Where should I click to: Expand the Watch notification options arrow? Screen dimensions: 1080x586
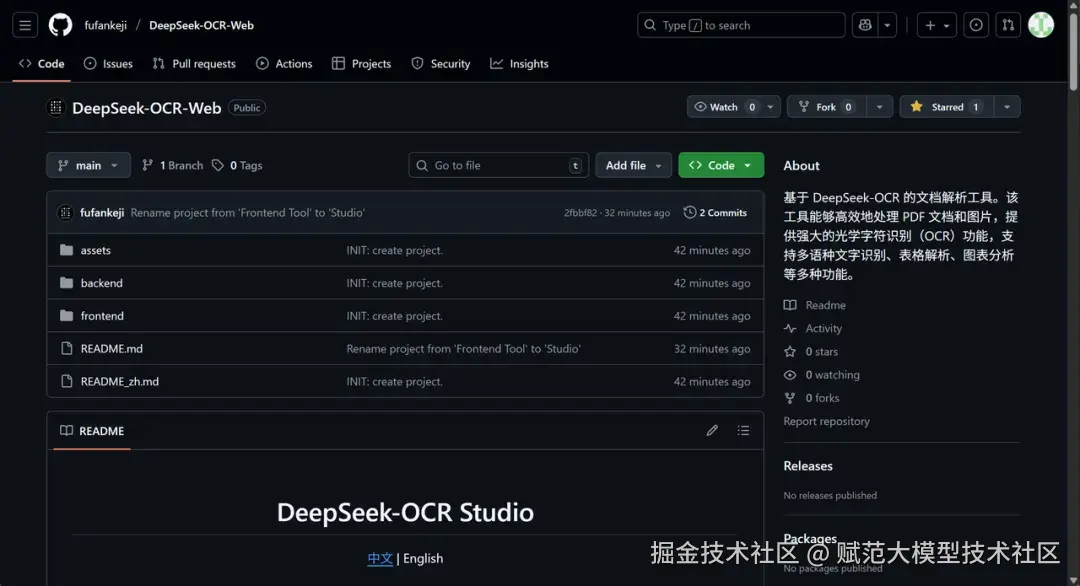point(770,107)
